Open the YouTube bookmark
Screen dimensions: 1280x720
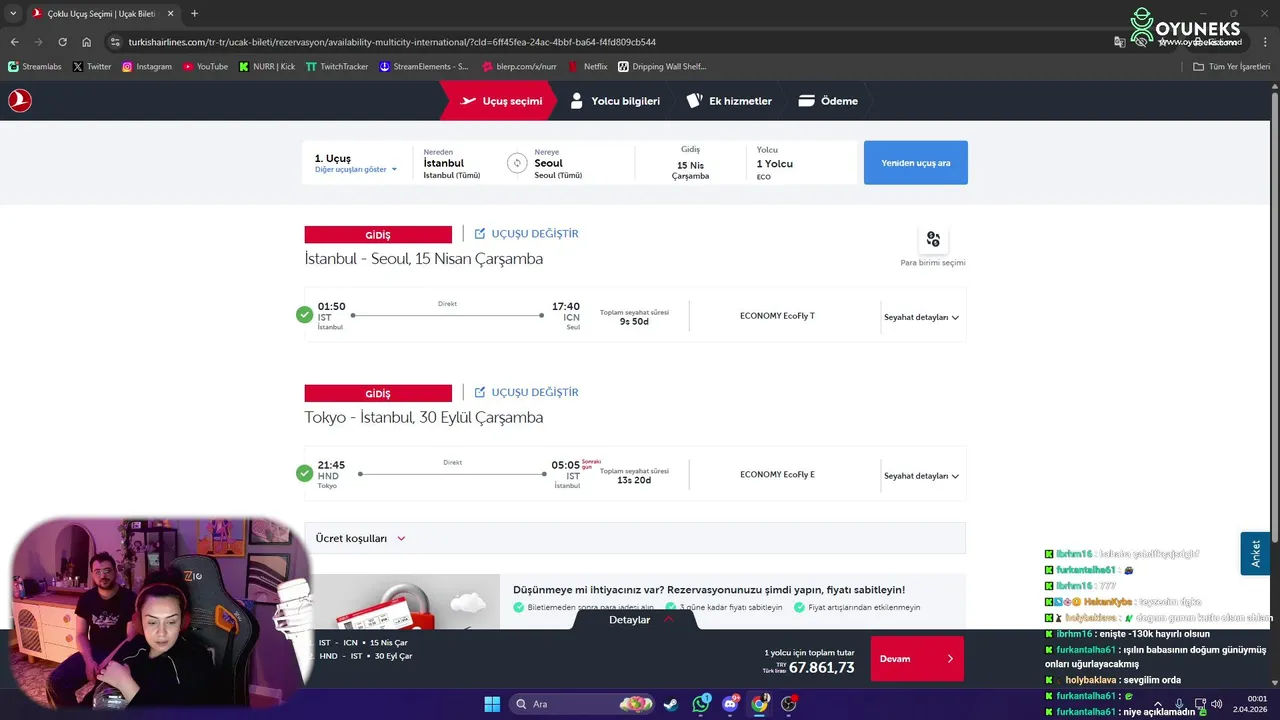(x=205, y=67)
